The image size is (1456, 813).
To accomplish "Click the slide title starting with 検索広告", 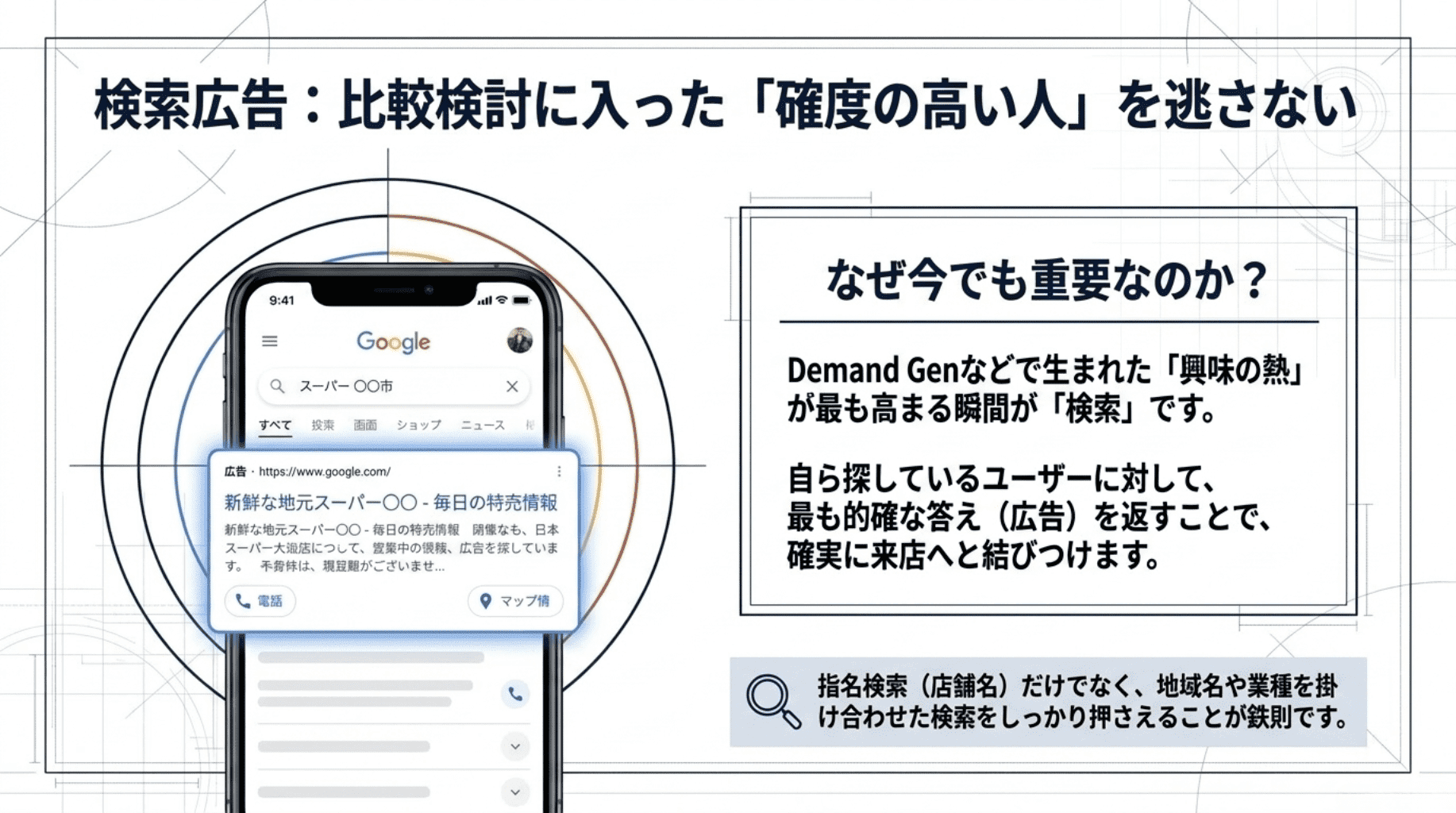I will click(x=726, y=105).
